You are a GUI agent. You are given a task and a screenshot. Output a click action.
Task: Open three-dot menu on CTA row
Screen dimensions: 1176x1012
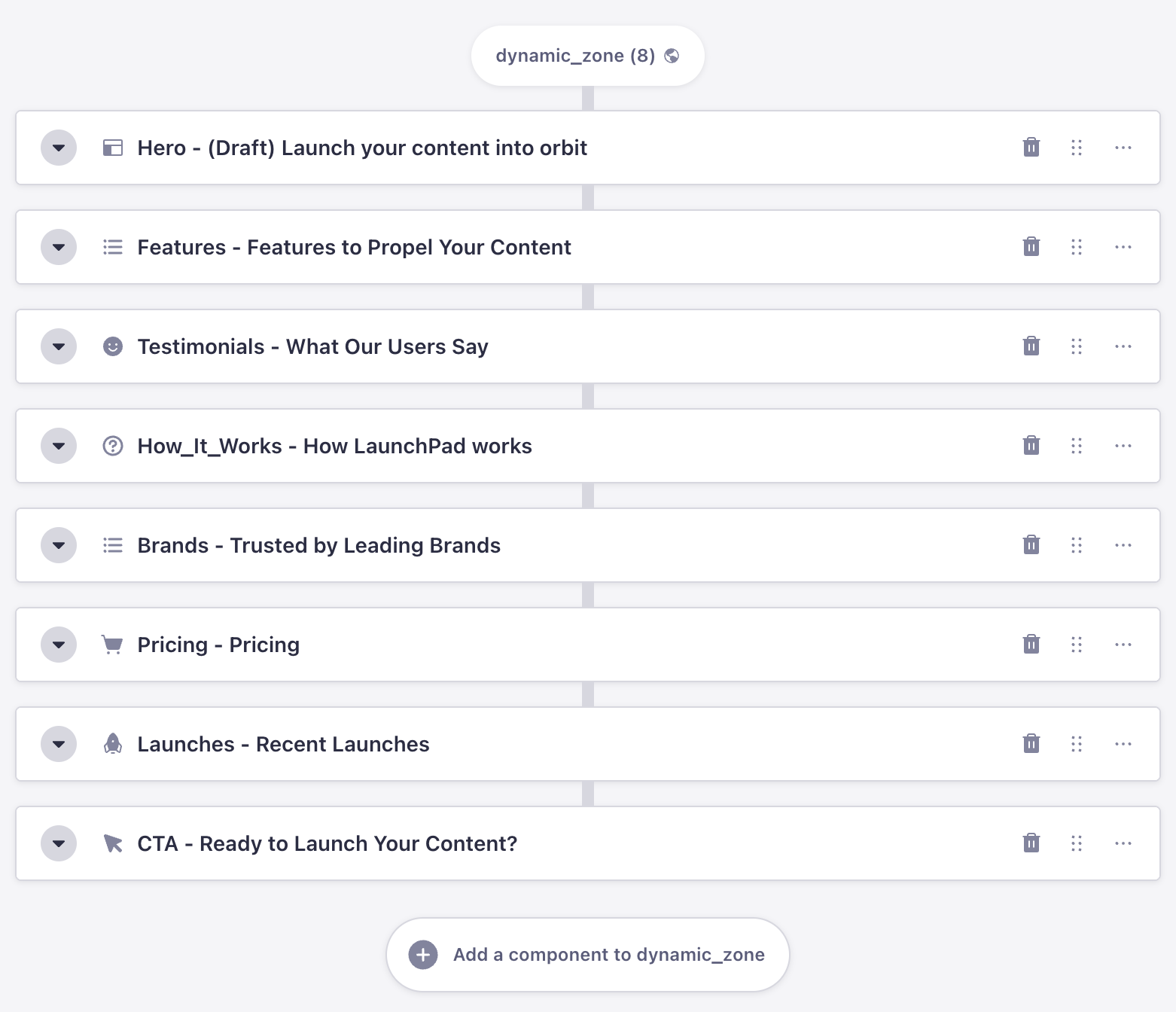pyautogui.click(x=1123, y=843)
